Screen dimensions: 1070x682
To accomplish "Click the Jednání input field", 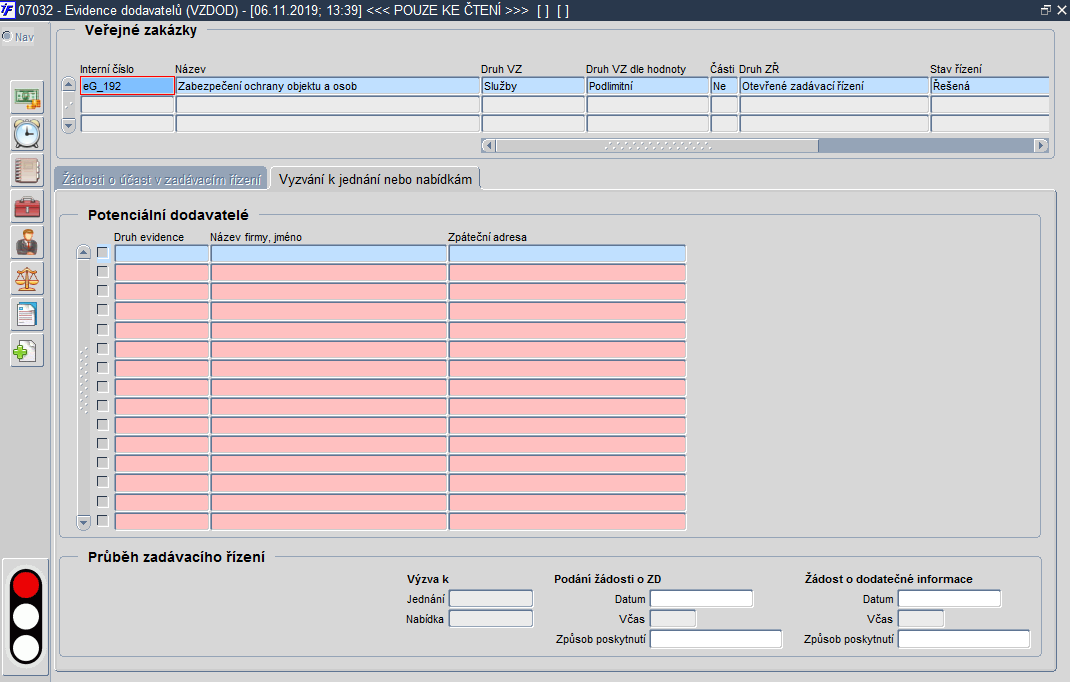I will [491, 599].
